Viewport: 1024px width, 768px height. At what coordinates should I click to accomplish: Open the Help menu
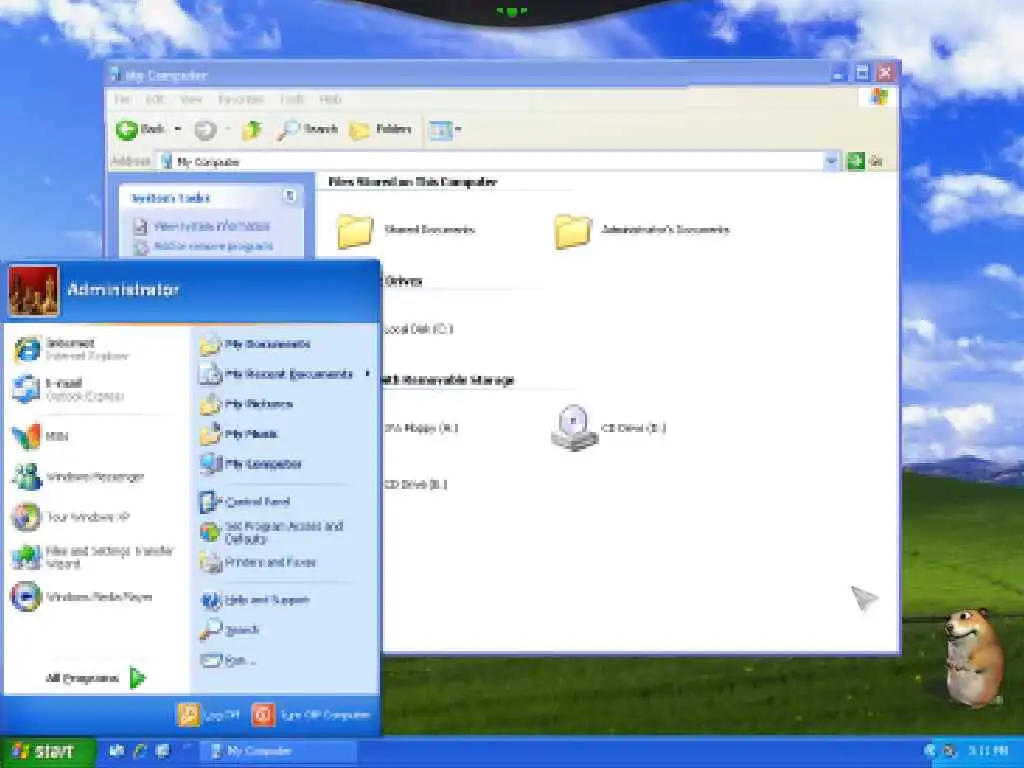point(330,99)
